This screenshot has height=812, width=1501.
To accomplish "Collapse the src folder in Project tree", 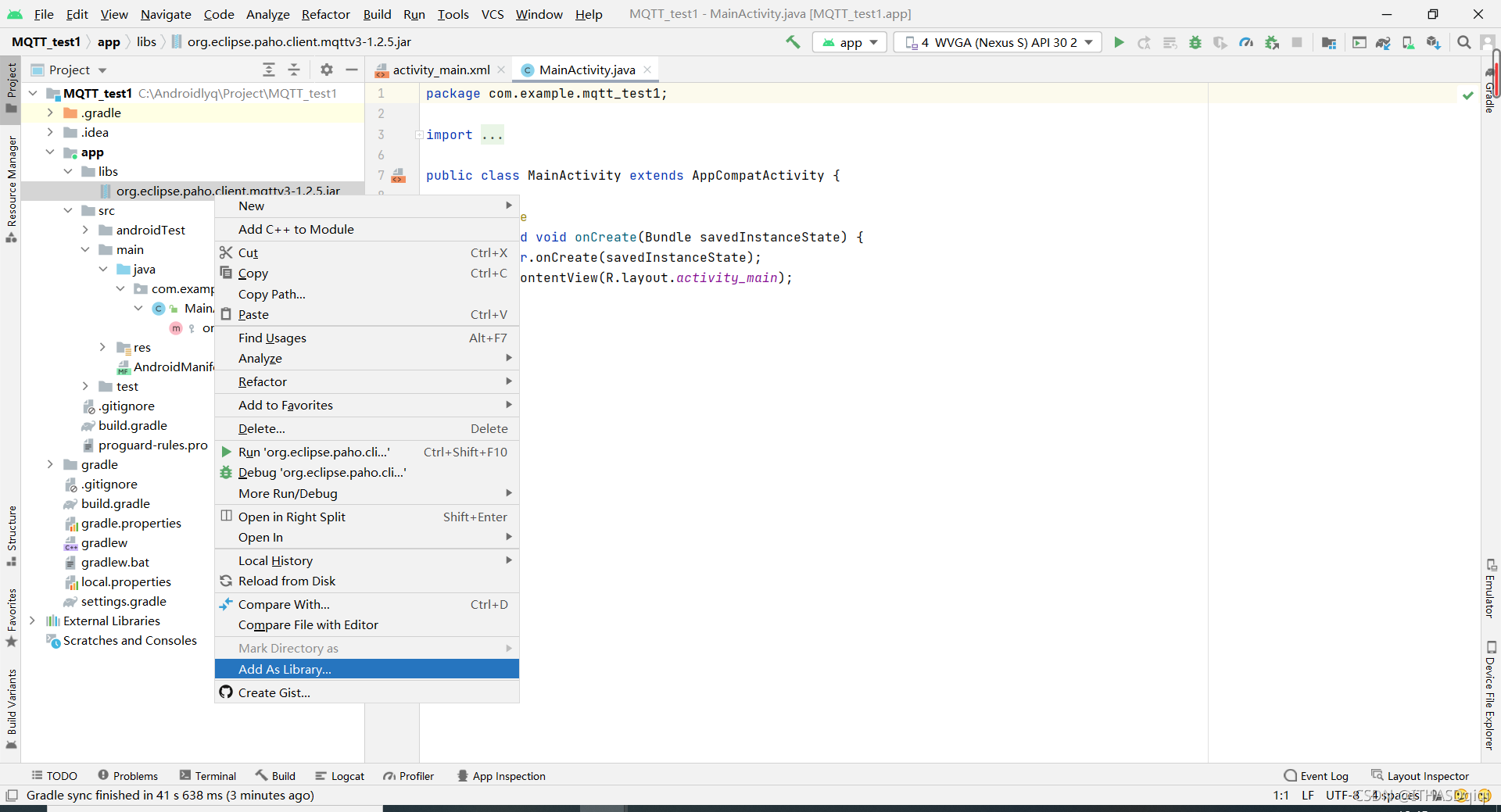I will [69, 210].
